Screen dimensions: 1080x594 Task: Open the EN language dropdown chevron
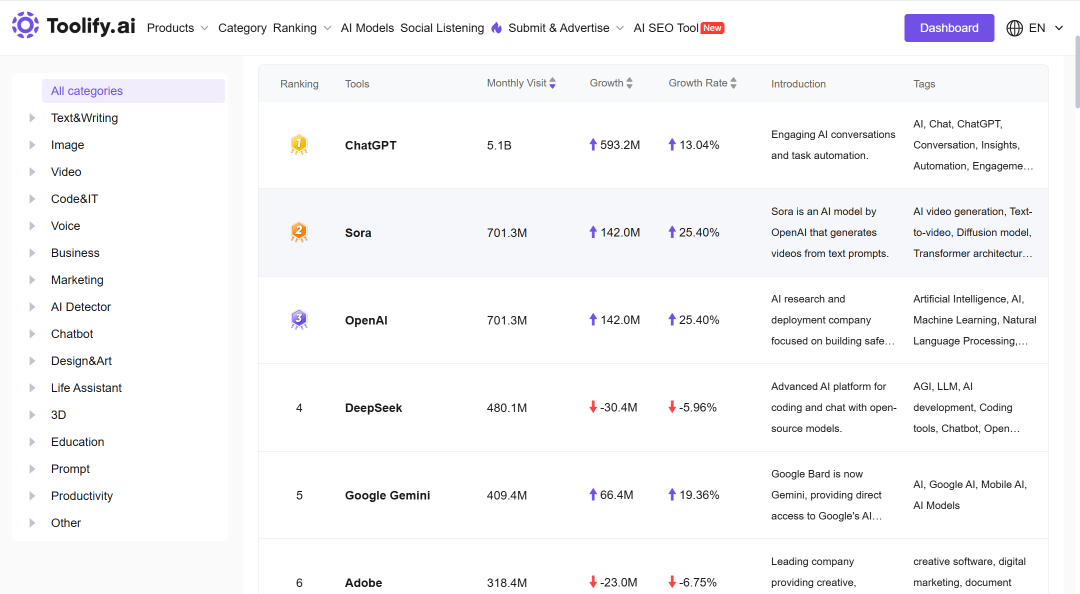pos(1059,28)
